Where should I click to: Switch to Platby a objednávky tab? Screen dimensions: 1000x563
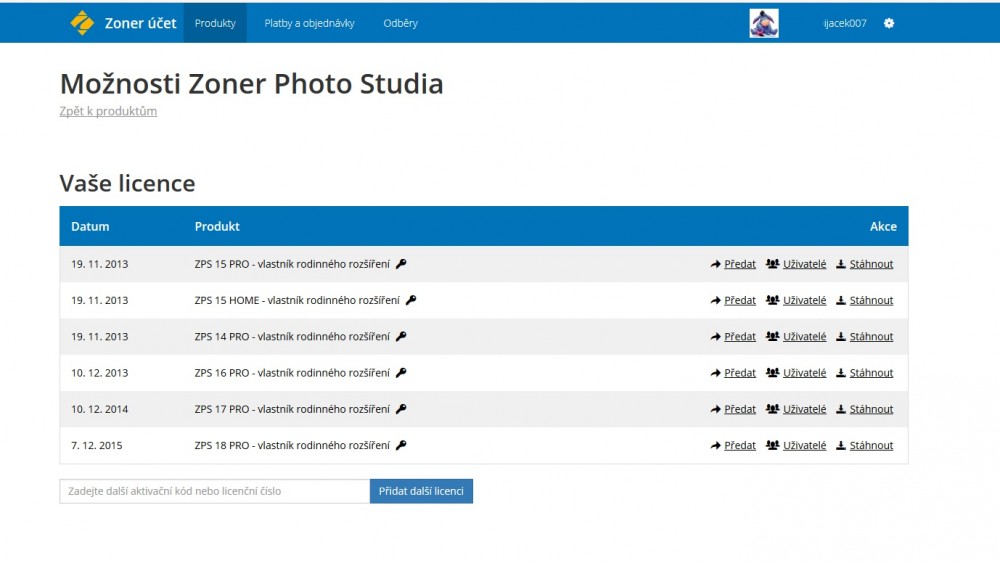309,23
